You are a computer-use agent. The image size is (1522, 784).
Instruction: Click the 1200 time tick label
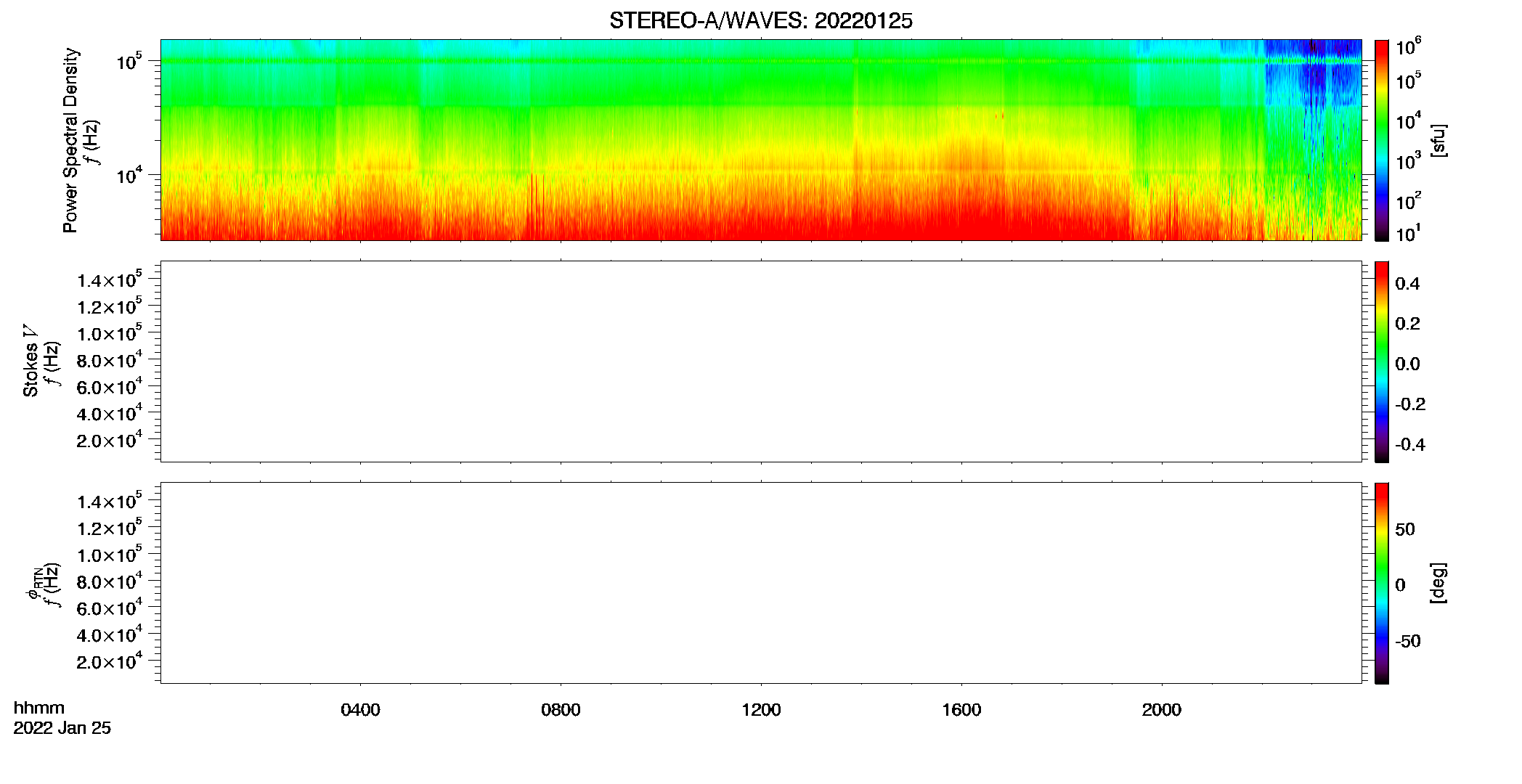pyautogui.click(x=761, y=710)
